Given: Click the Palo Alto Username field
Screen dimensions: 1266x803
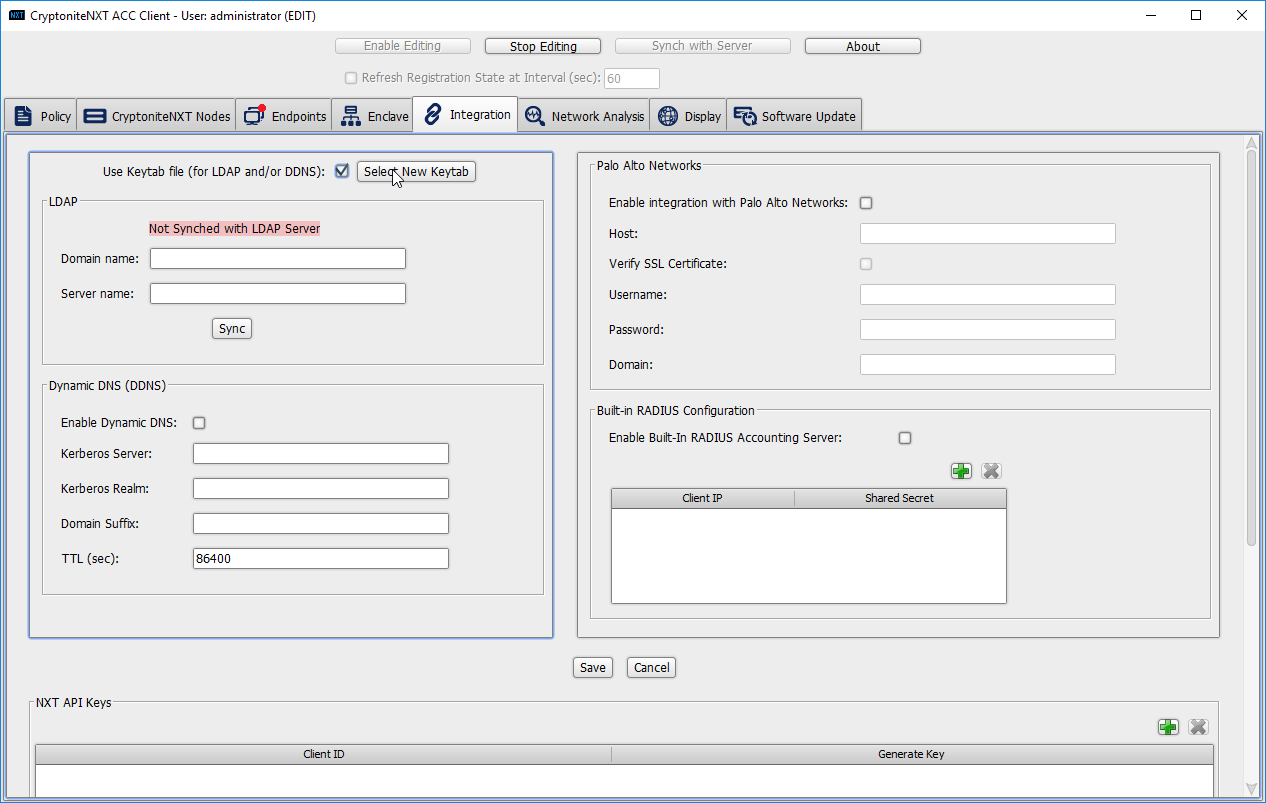Looking at the screenshot, I should [x=988, y=295].
